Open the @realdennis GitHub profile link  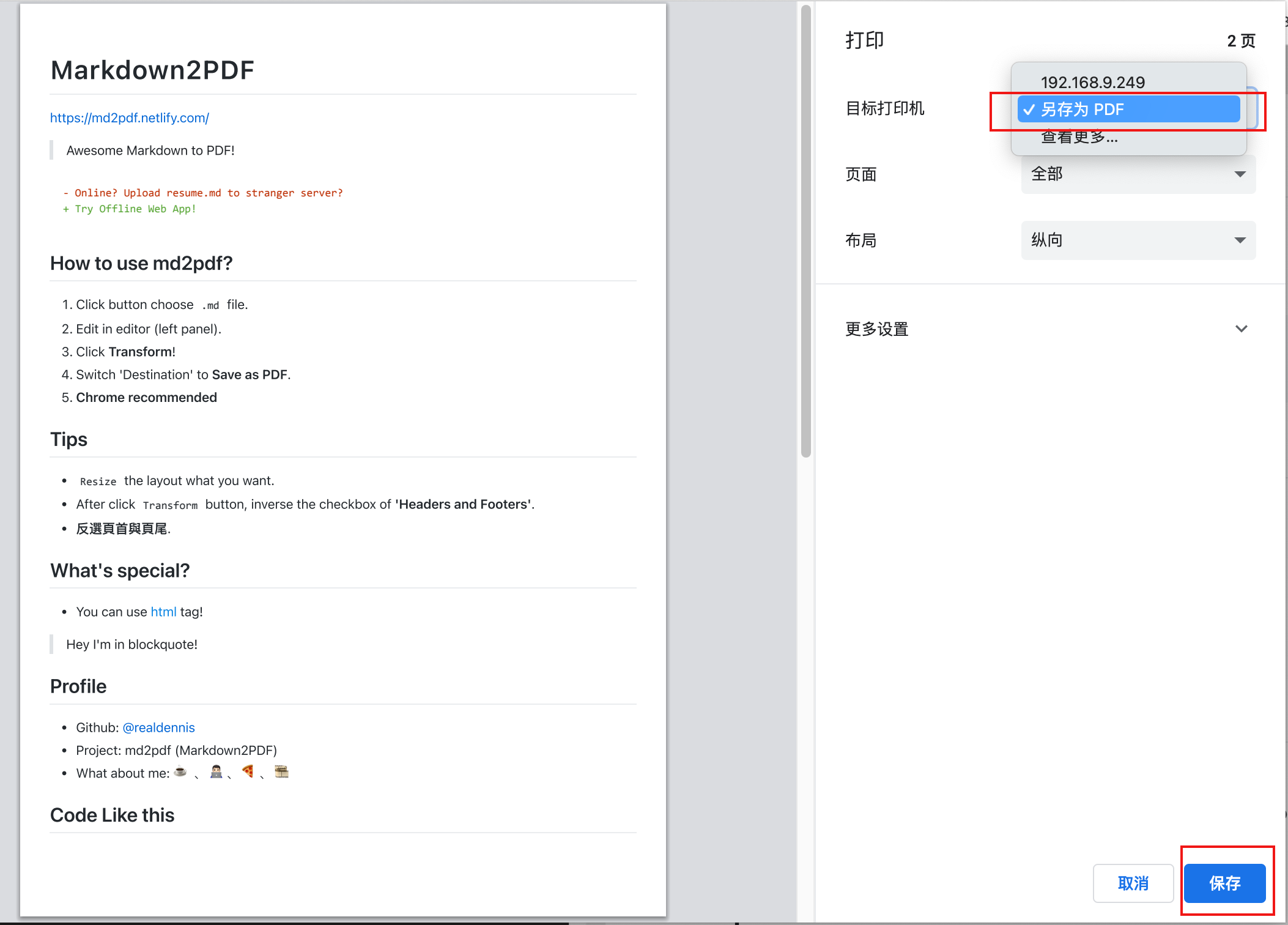[159, 727]
